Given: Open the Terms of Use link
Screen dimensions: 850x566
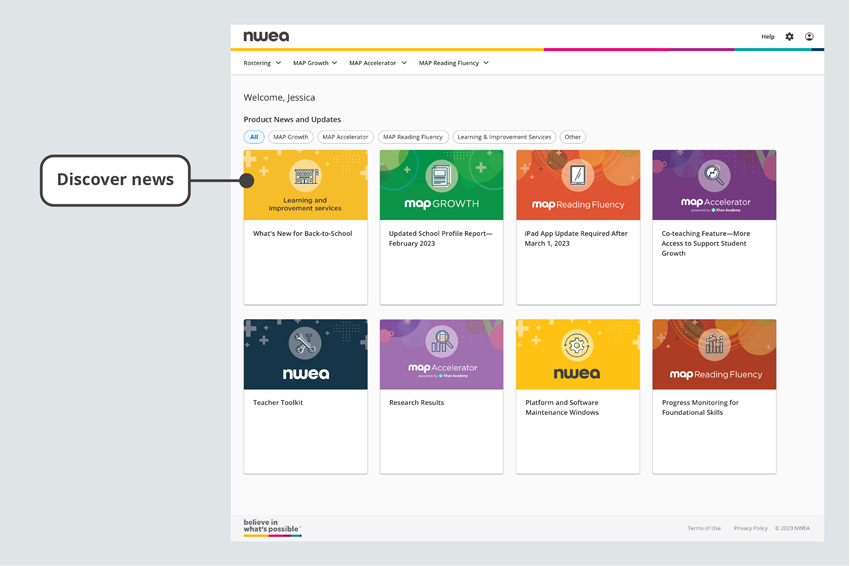Looking at the screenshot, I should 704,528.
